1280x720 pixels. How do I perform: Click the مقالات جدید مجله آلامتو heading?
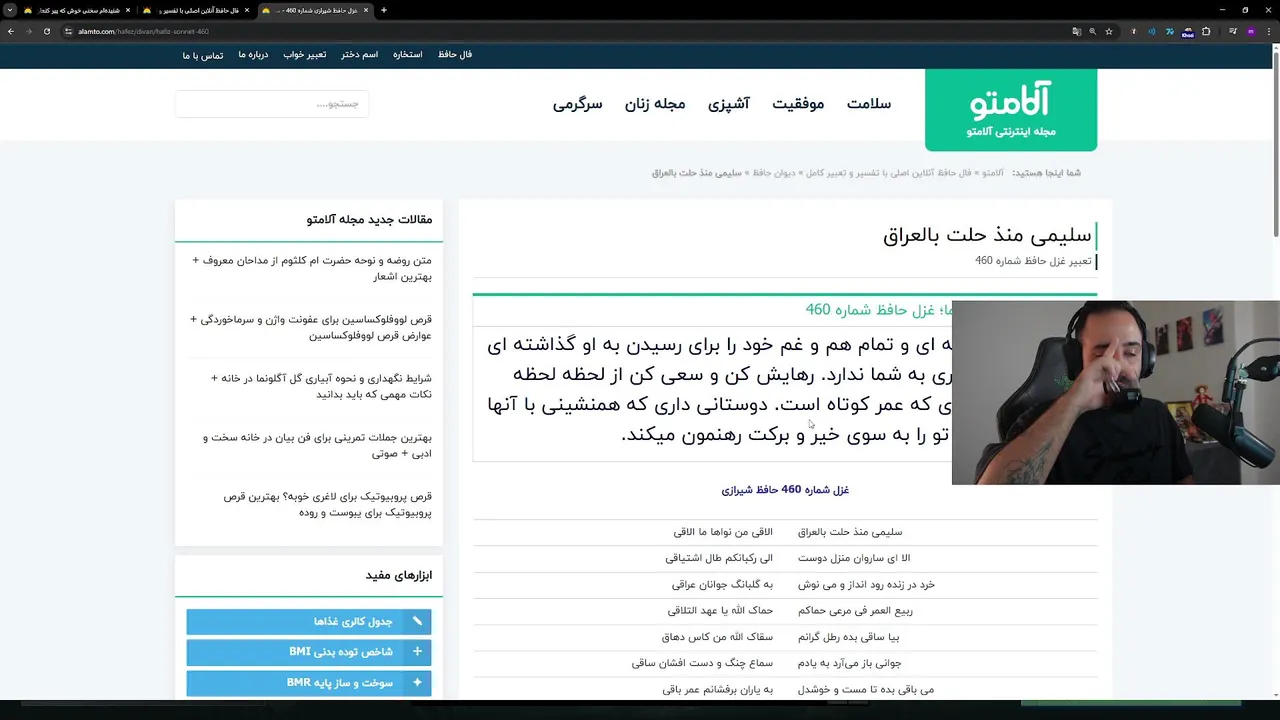click(x=369, y=220)
